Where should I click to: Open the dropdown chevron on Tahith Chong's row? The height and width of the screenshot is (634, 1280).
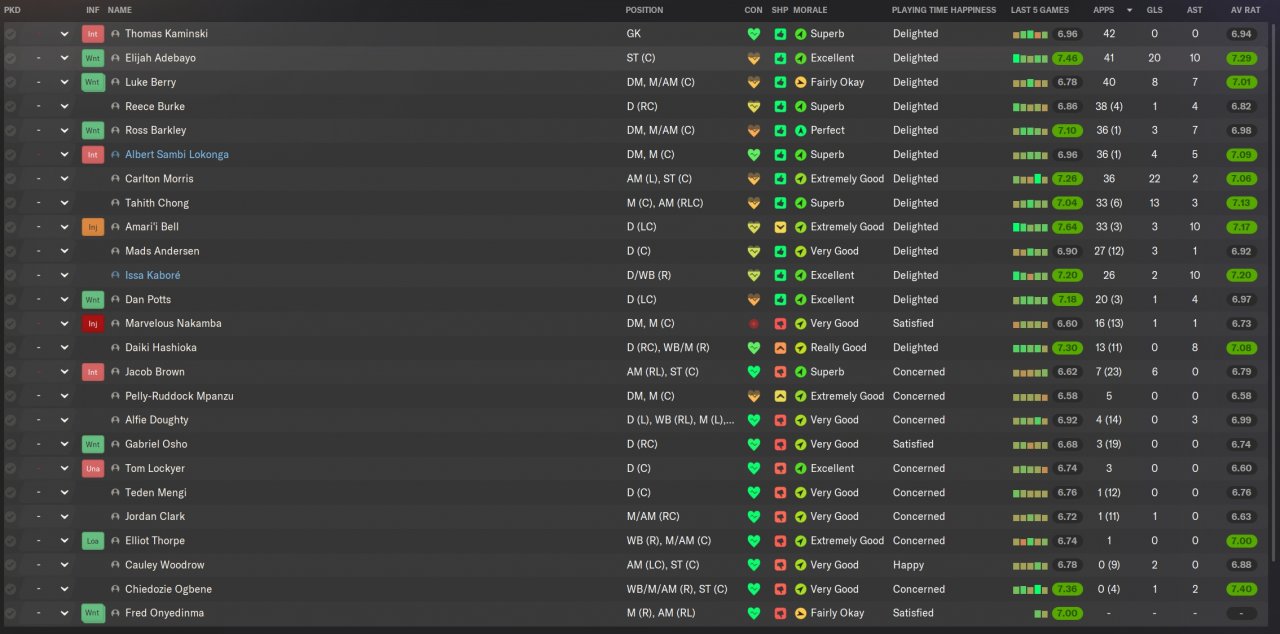coord(65,203)
